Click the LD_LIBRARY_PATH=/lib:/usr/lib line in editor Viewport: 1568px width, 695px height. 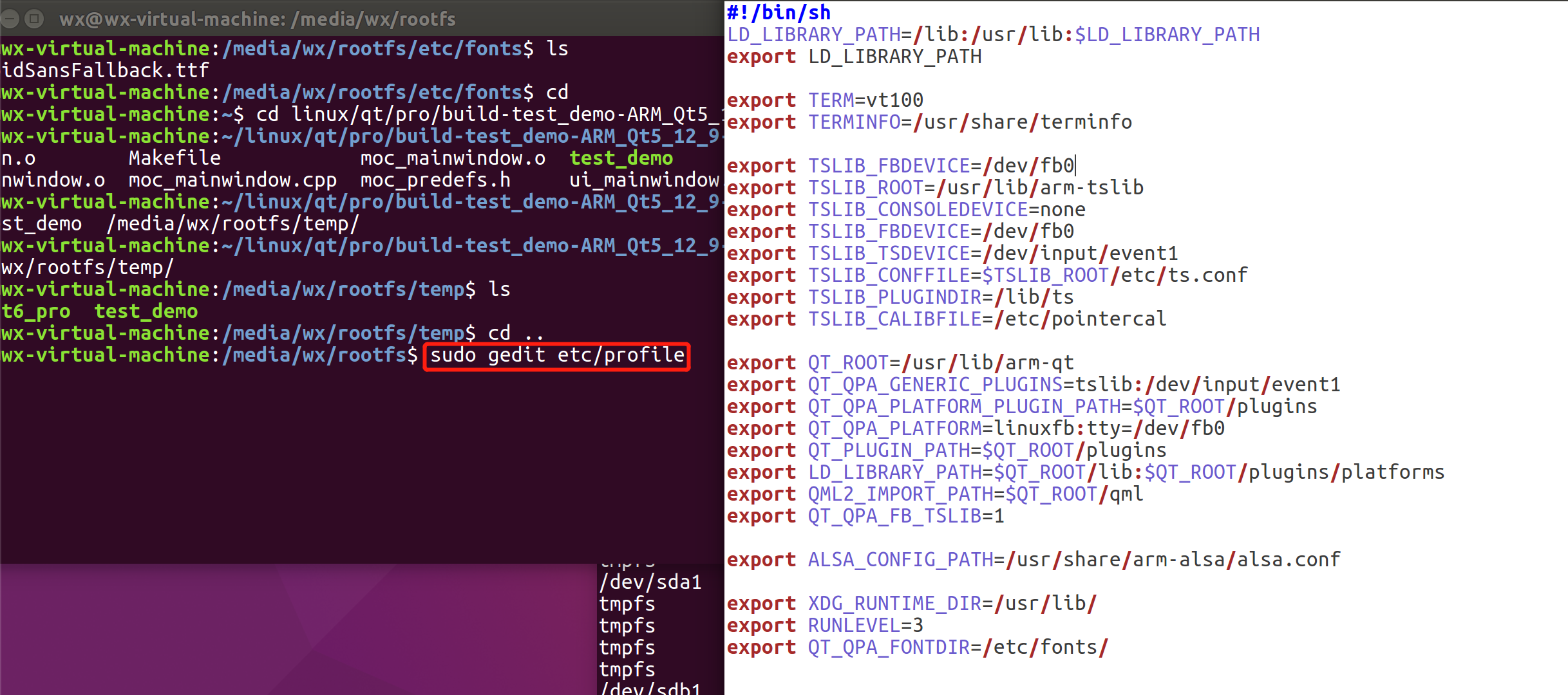(x=993, y=34)
